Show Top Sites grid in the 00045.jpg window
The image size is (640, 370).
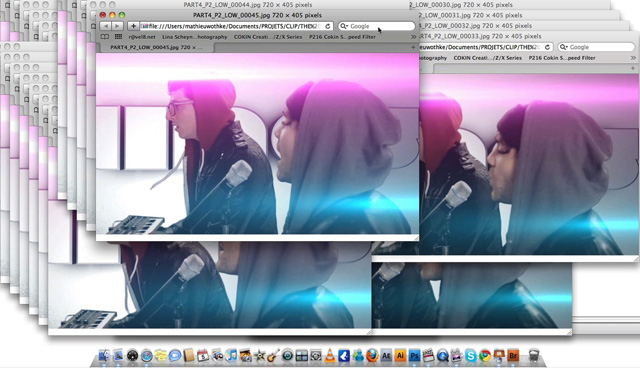tap(118, 37)
